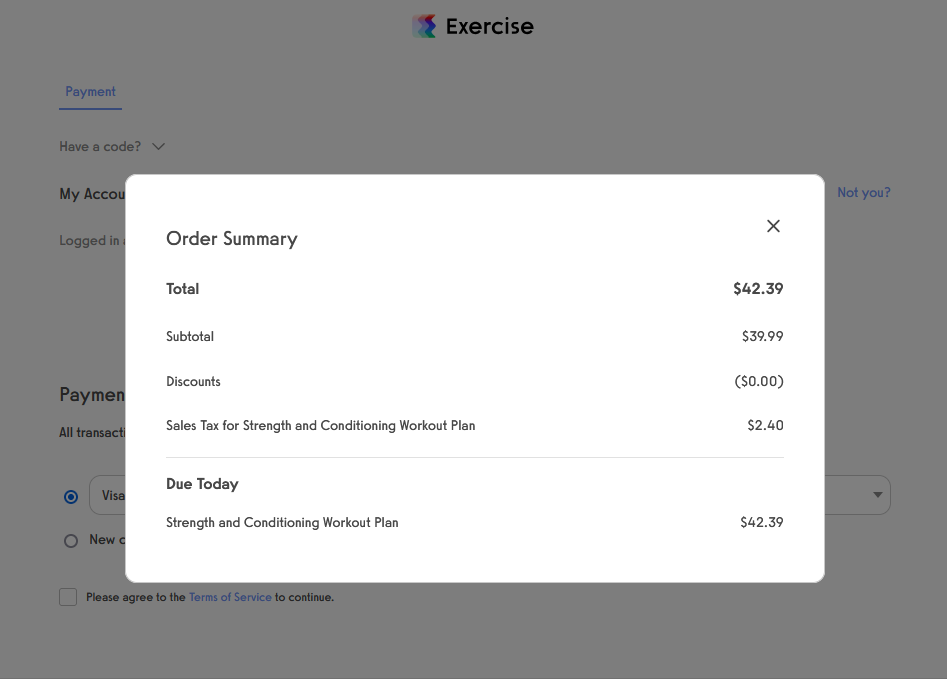Screen dimensions: 947x679
Task: Select the Payment tab
Action: (x=90, y=91)
